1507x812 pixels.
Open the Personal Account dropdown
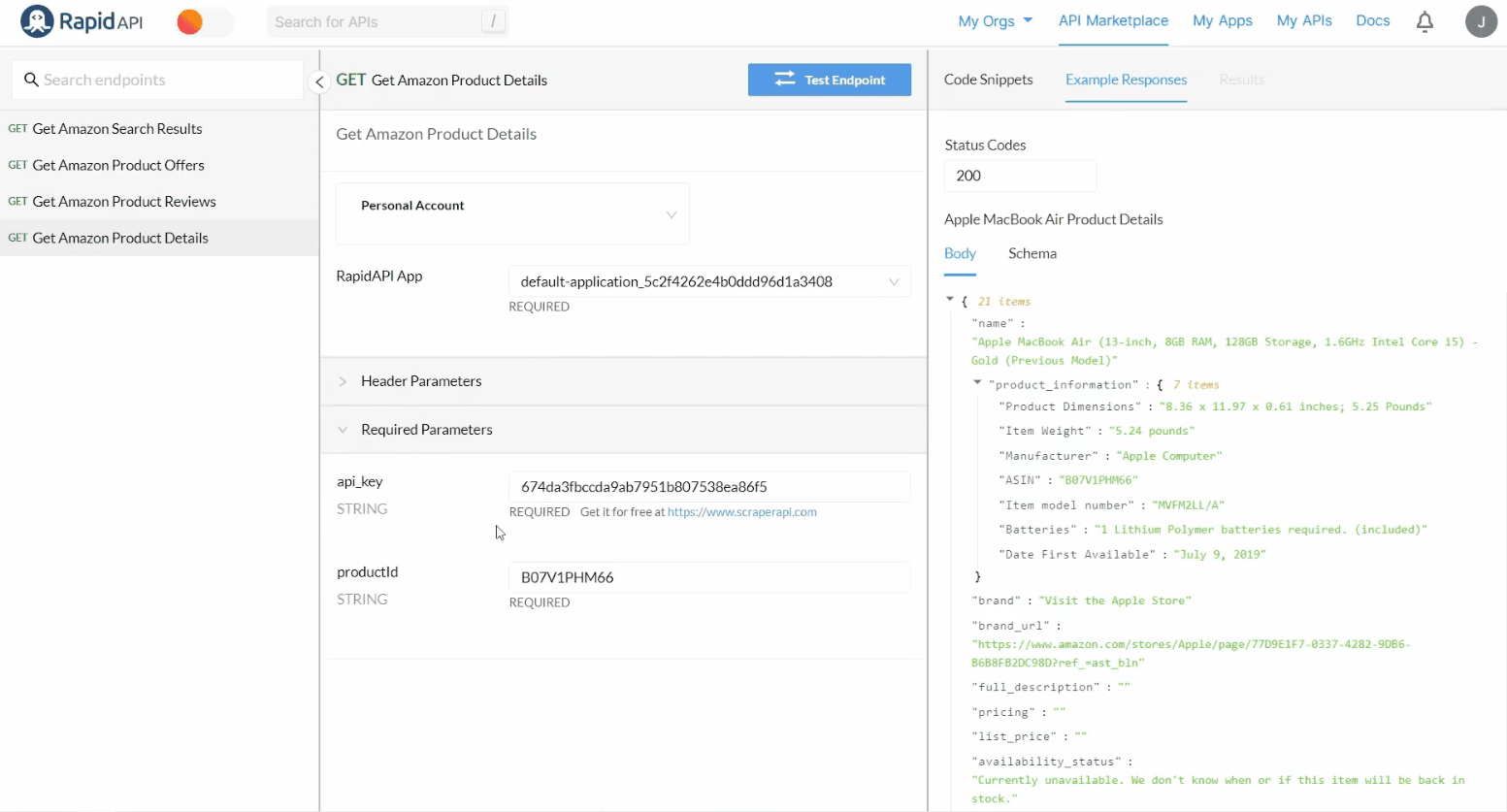(x=512, y=213)
